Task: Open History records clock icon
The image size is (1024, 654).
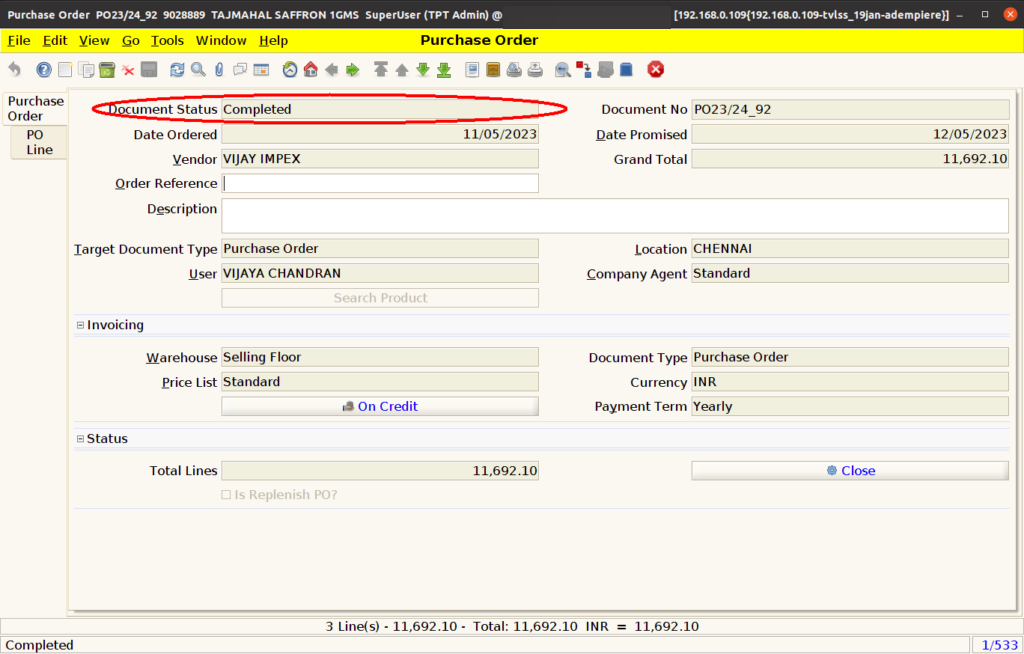Action: (x=290, y=69)
